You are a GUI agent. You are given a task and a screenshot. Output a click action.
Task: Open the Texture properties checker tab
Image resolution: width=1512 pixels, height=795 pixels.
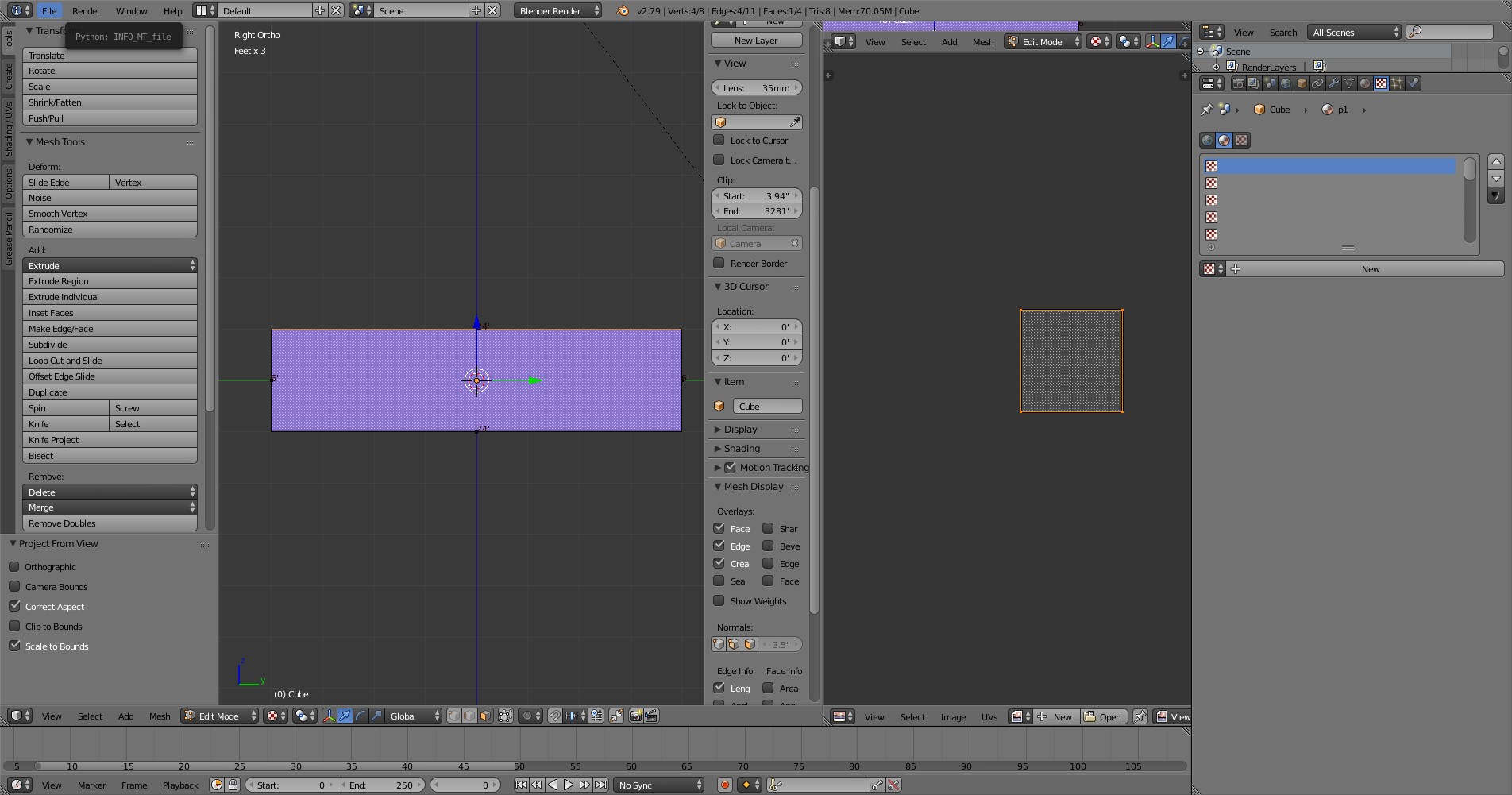coord(1381,83)
